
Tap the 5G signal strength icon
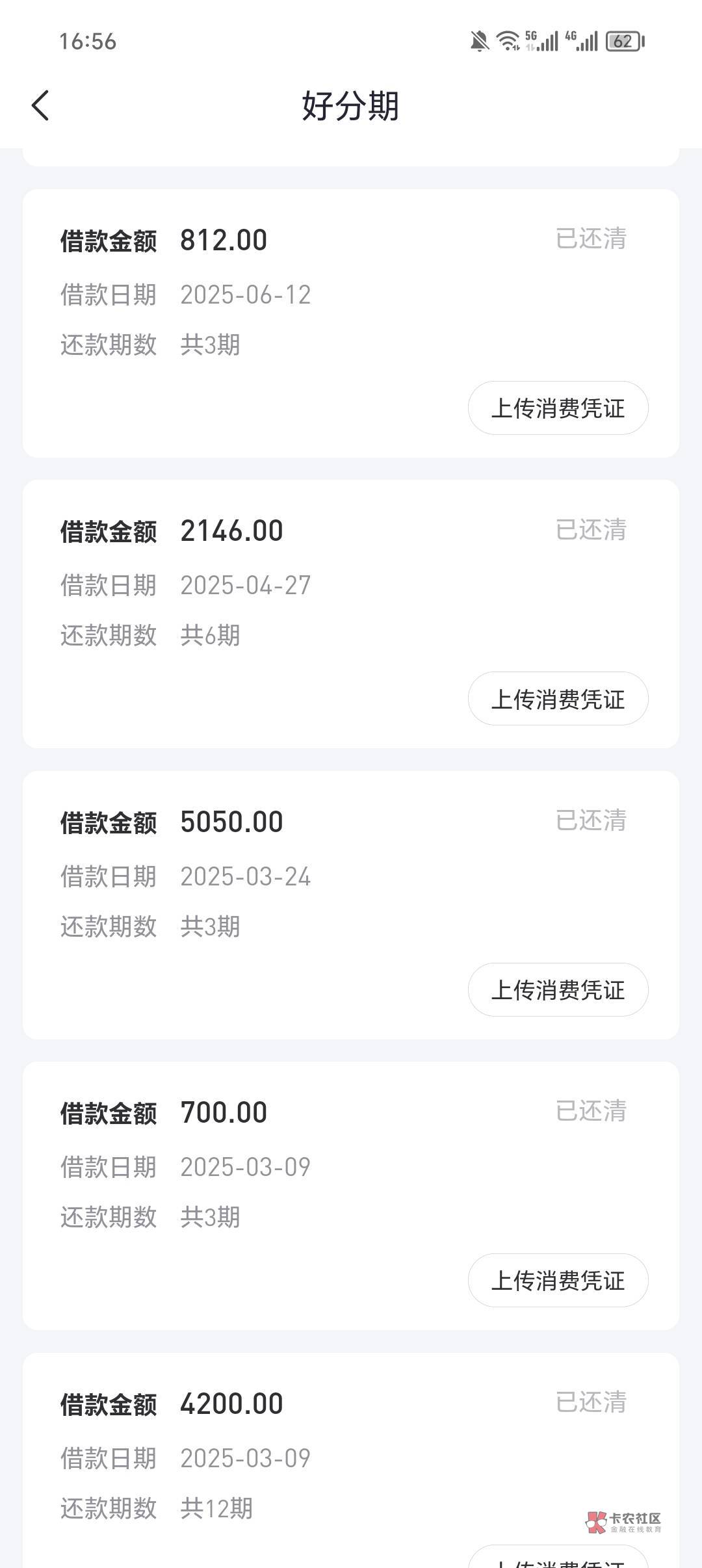tap(541, 41)
